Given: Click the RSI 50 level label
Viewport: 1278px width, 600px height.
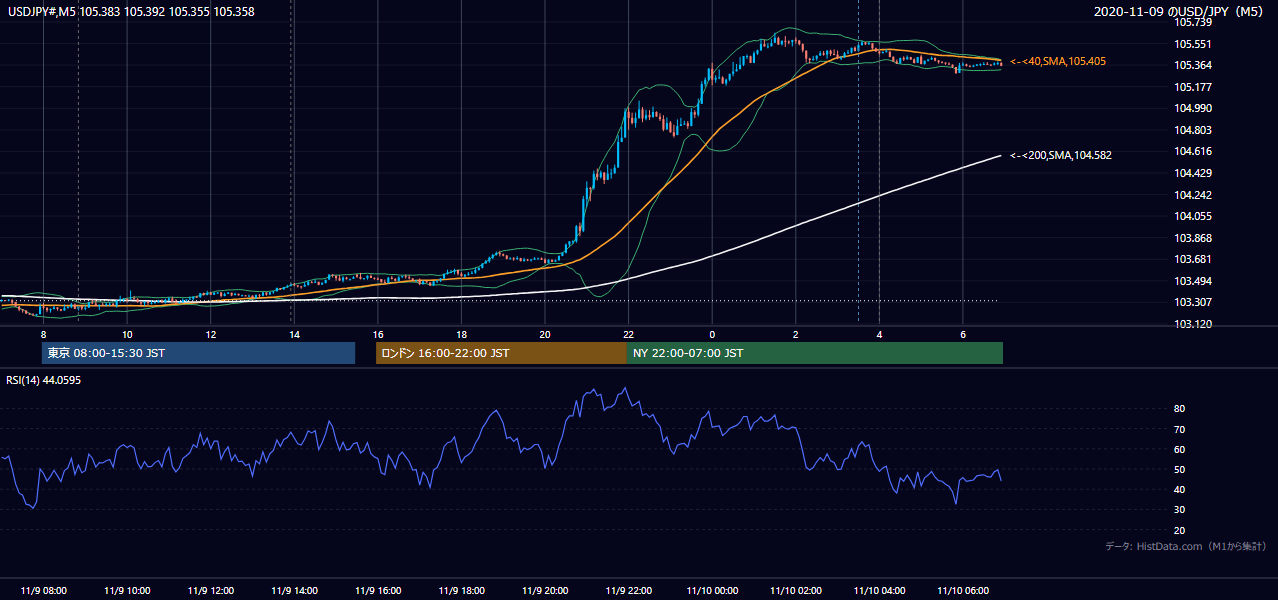Looking at the screenshot, I should click(x=1180, y=469).
